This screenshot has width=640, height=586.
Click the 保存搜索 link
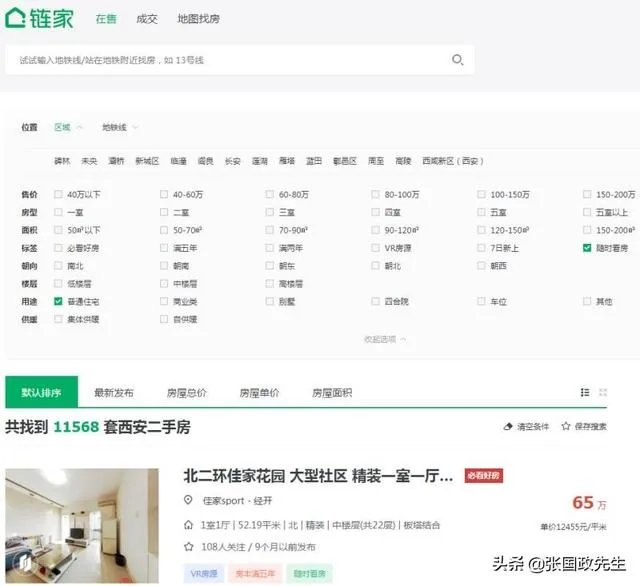click(590, 426)
